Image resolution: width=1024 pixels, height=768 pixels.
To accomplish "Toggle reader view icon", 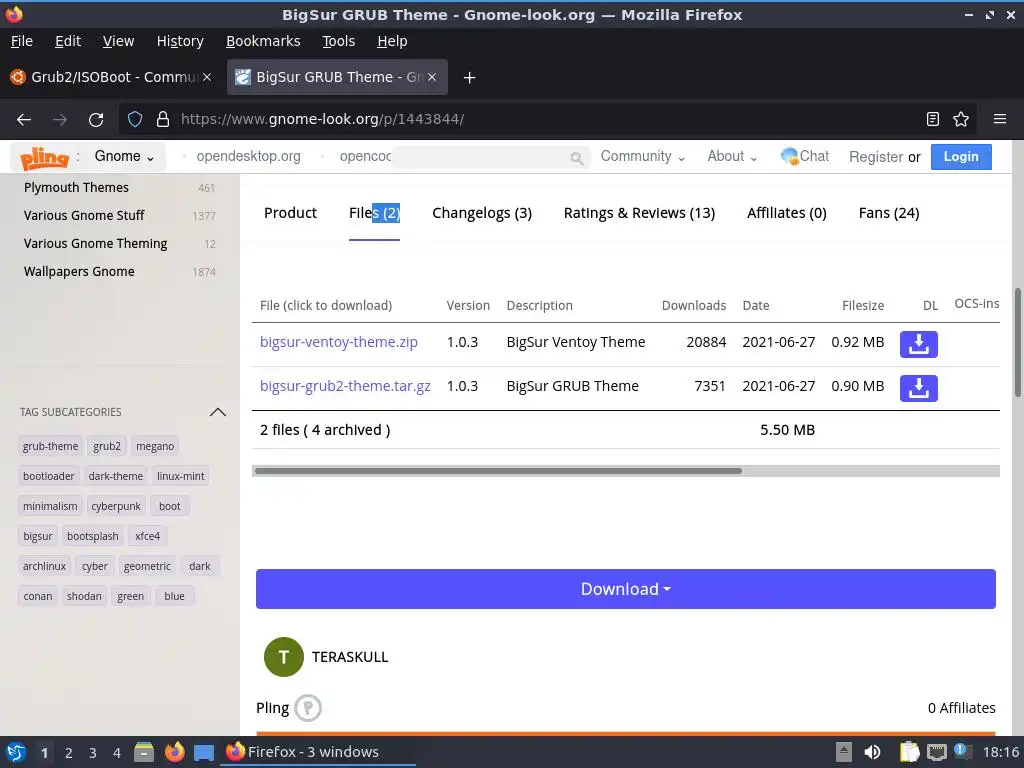I will [933, 119].
